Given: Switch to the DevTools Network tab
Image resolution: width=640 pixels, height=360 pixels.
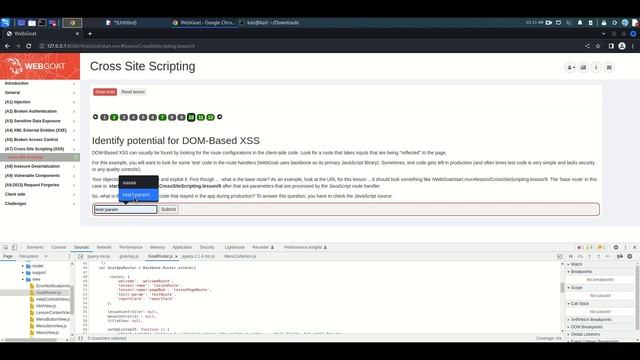Looking at the screenshot, I should pyautogui.click(x=104, y=247).
